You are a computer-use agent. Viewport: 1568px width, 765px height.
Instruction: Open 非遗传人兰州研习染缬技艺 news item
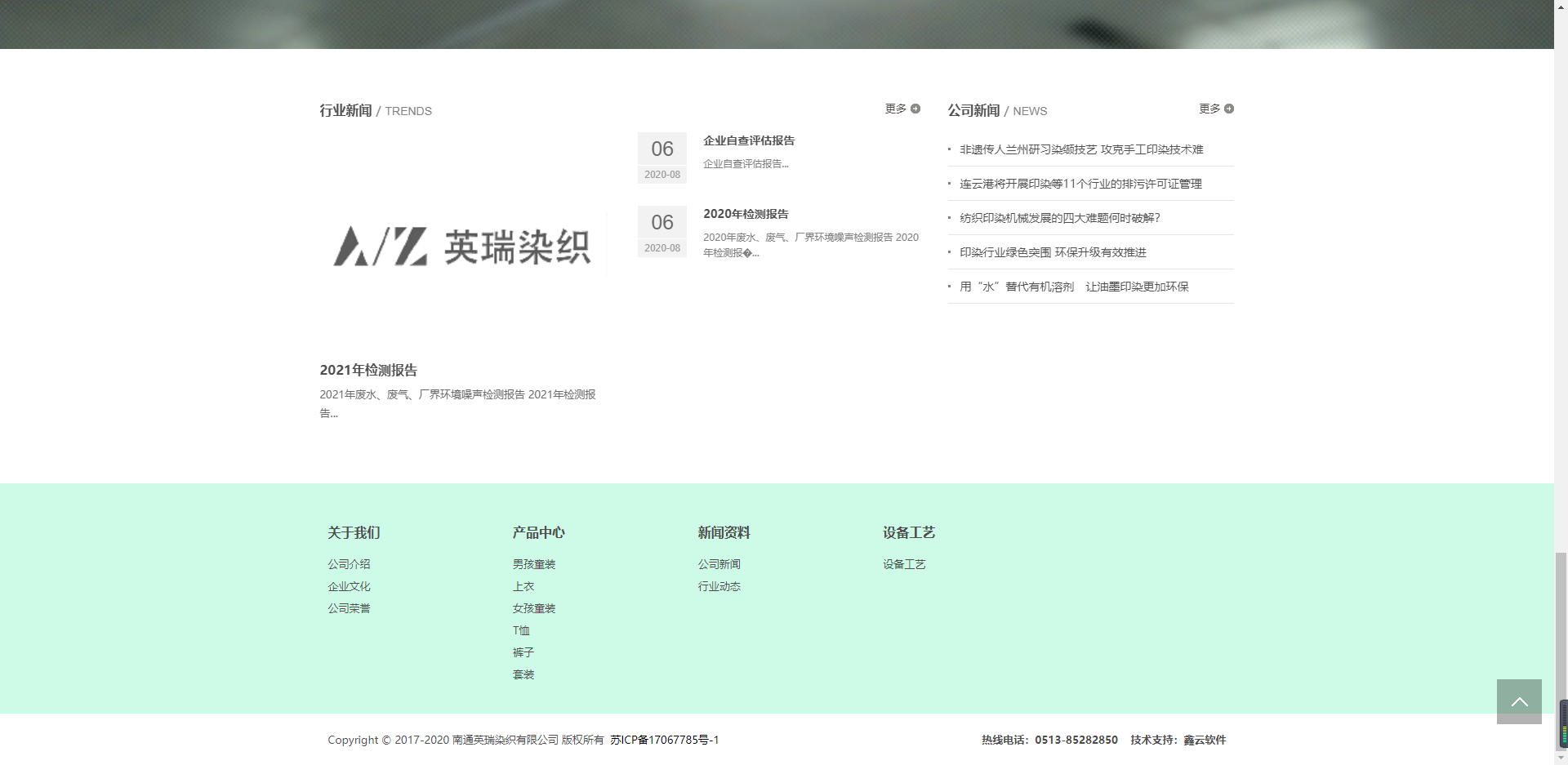point(1081,149)
